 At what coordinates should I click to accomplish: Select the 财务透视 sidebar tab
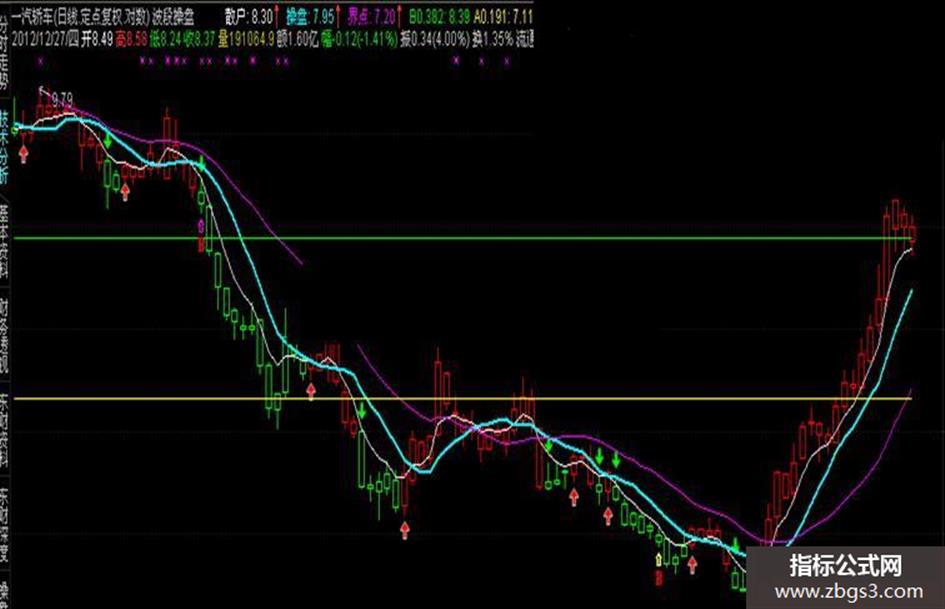tap(4, 335)
